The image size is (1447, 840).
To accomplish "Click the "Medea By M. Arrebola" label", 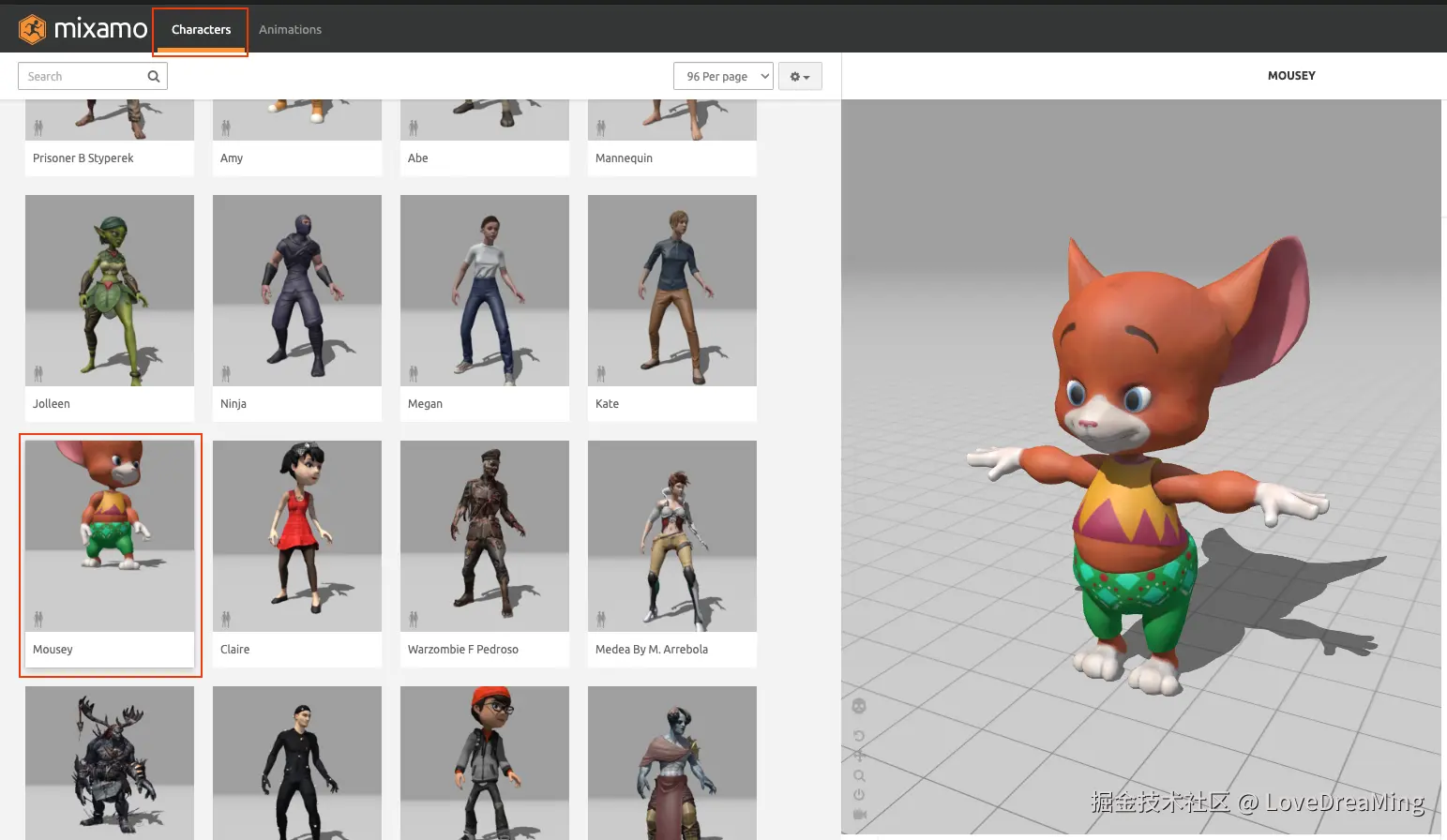I will click(652, 650).
